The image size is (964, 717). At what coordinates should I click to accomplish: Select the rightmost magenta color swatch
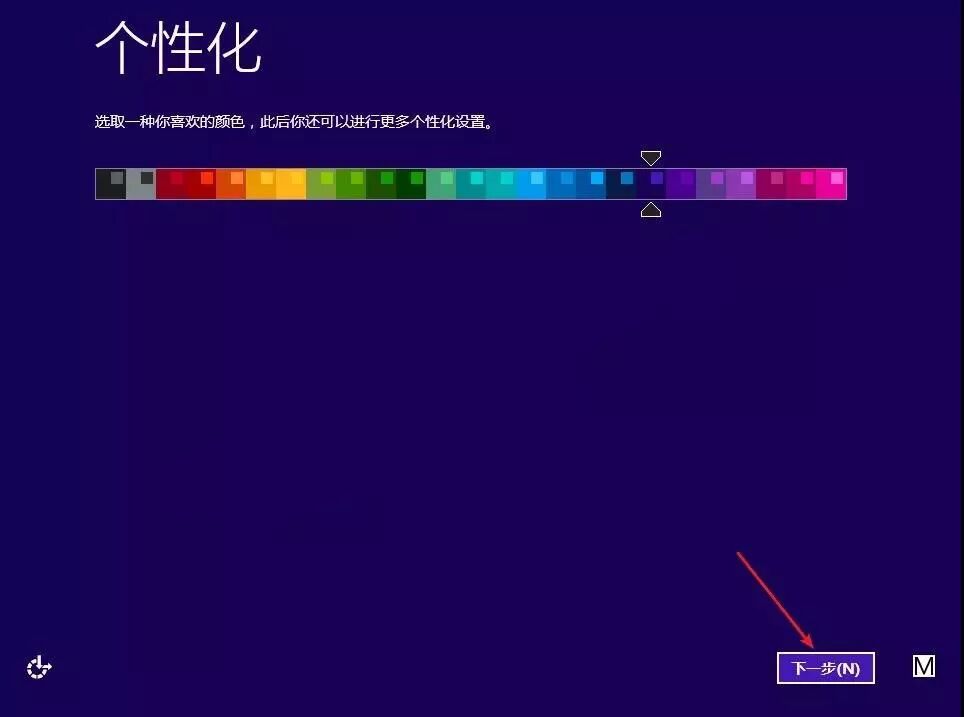pyautogui.click(x=833, y=183)
